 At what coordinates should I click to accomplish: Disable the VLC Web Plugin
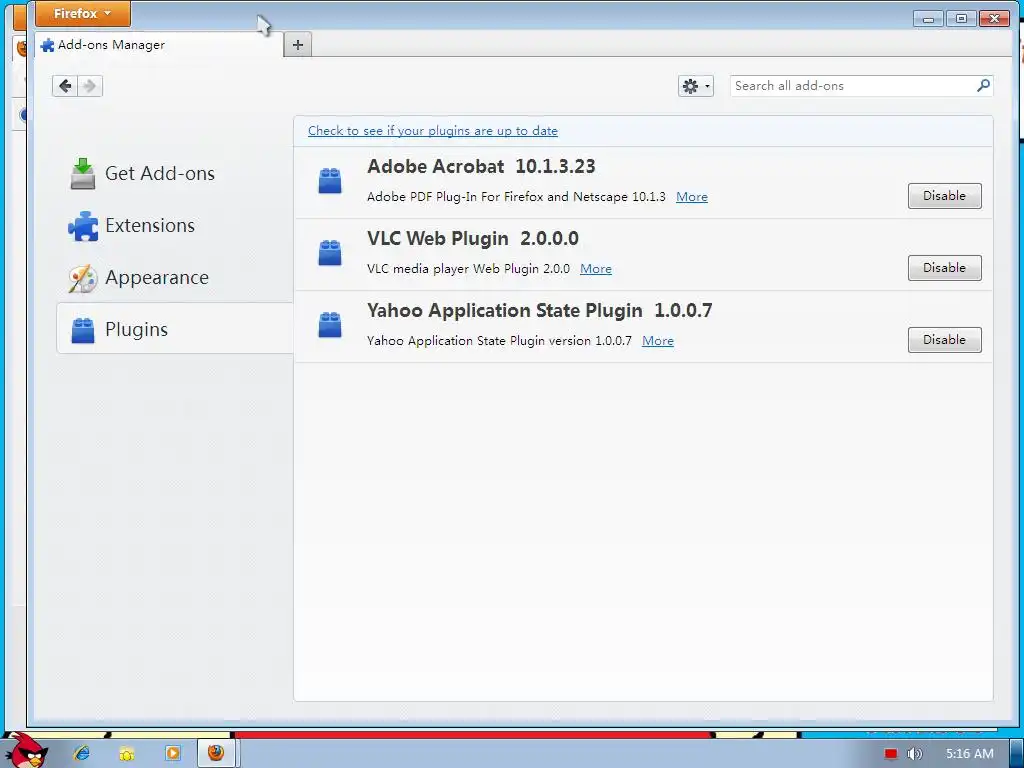[x=944, y=268]
